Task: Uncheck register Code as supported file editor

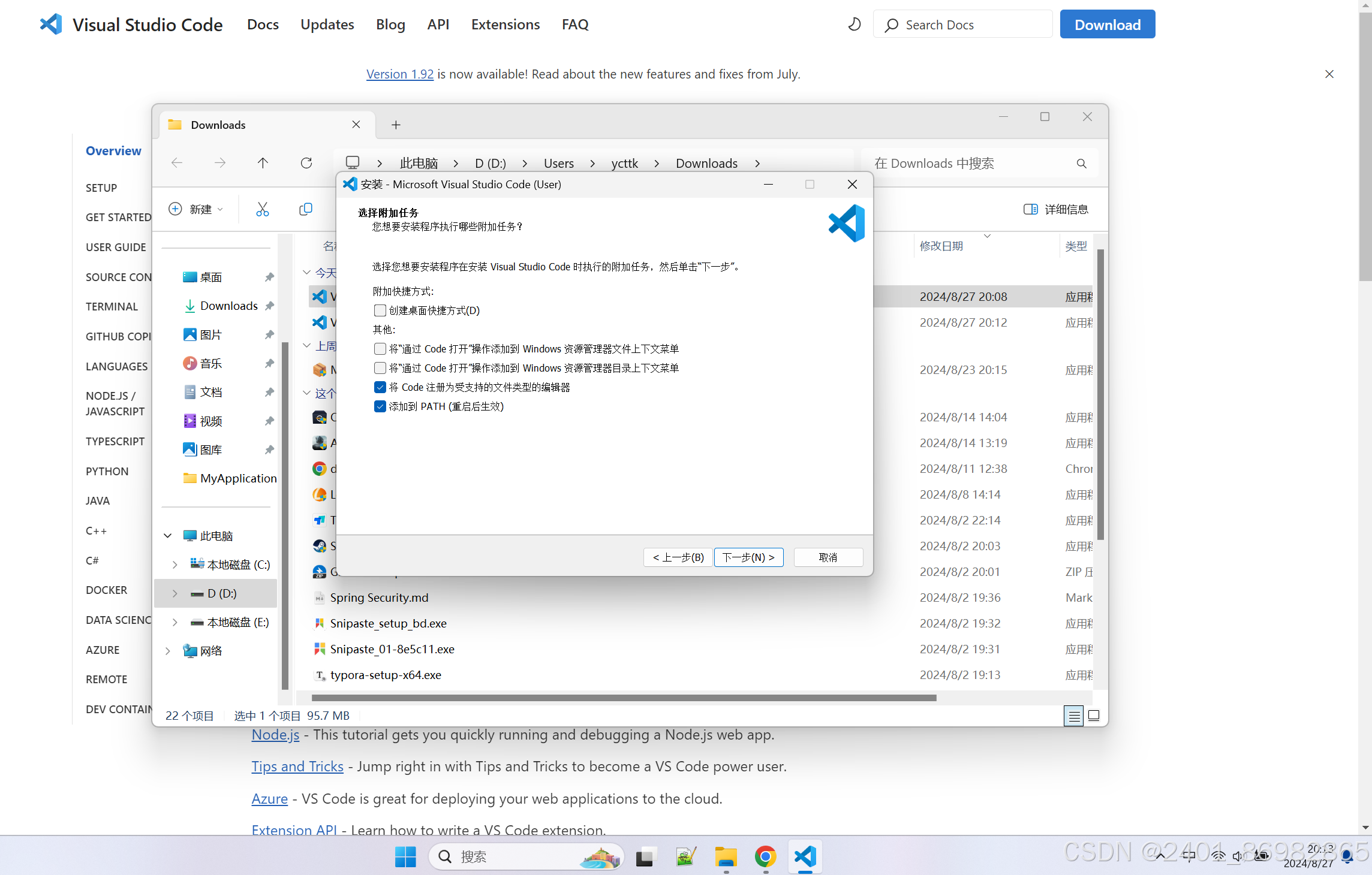Action: (x=380, y=387)
